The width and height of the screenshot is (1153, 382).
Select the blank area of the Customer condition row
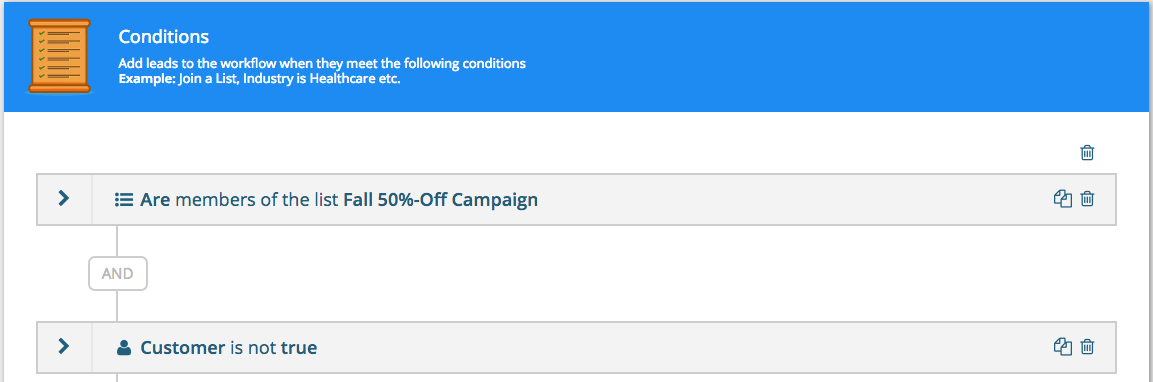684,347
